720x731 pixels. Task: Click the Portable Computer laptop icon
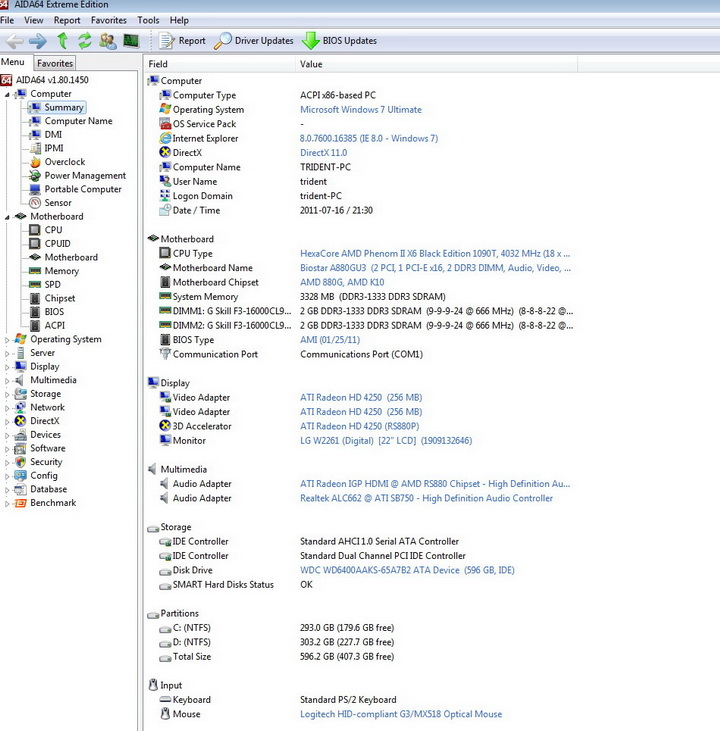click(x=35, y=189)
